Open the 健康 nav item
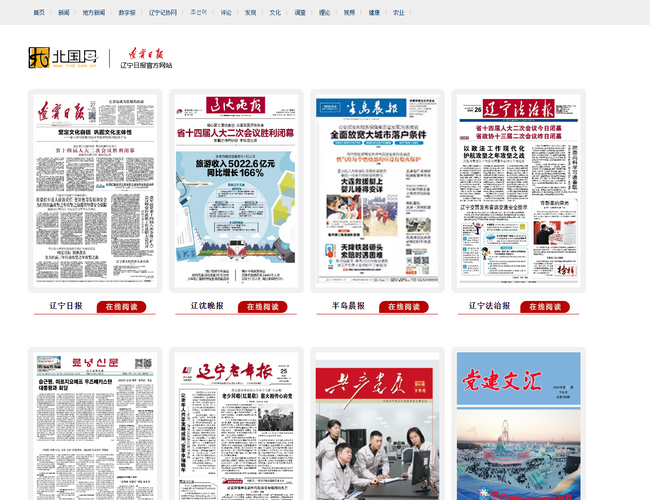This screenshot has width=650, height=500. point(374,12)
